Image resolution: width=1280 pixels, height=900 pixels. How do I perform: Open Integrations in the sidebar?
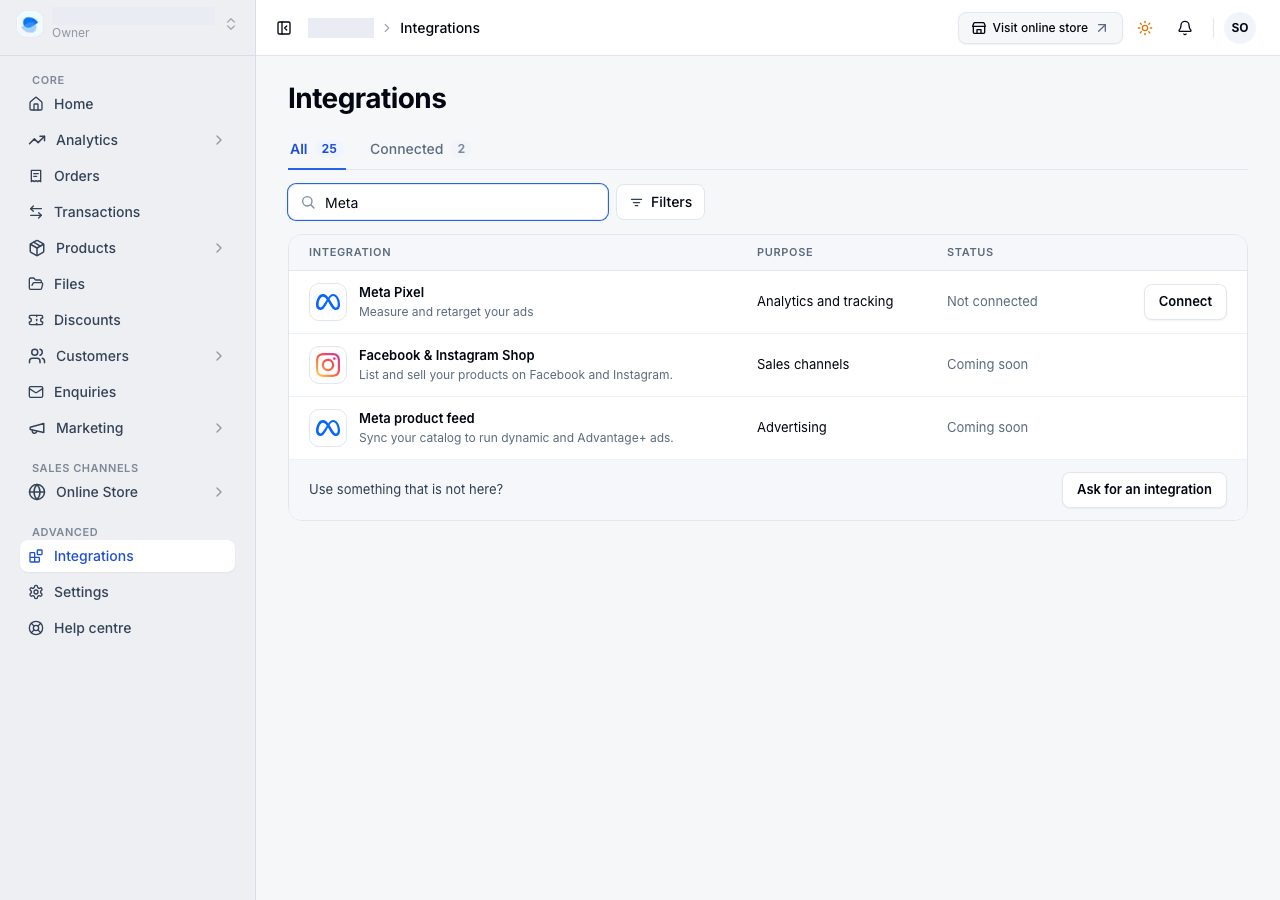pos(127,556)
